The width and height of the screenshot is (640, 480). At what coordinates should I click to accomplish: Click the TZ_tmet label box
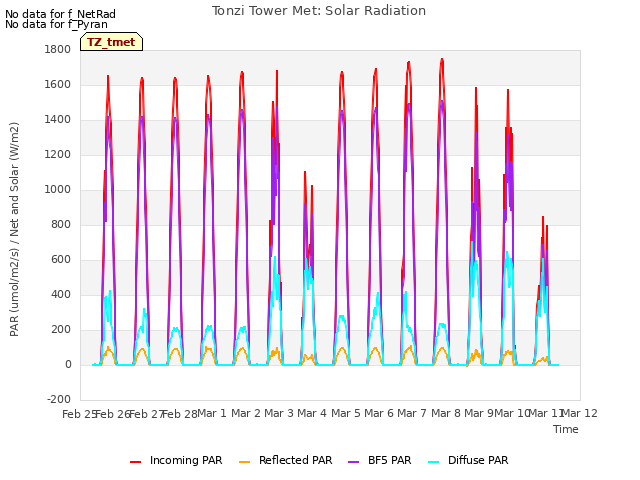tap(111, 42)
